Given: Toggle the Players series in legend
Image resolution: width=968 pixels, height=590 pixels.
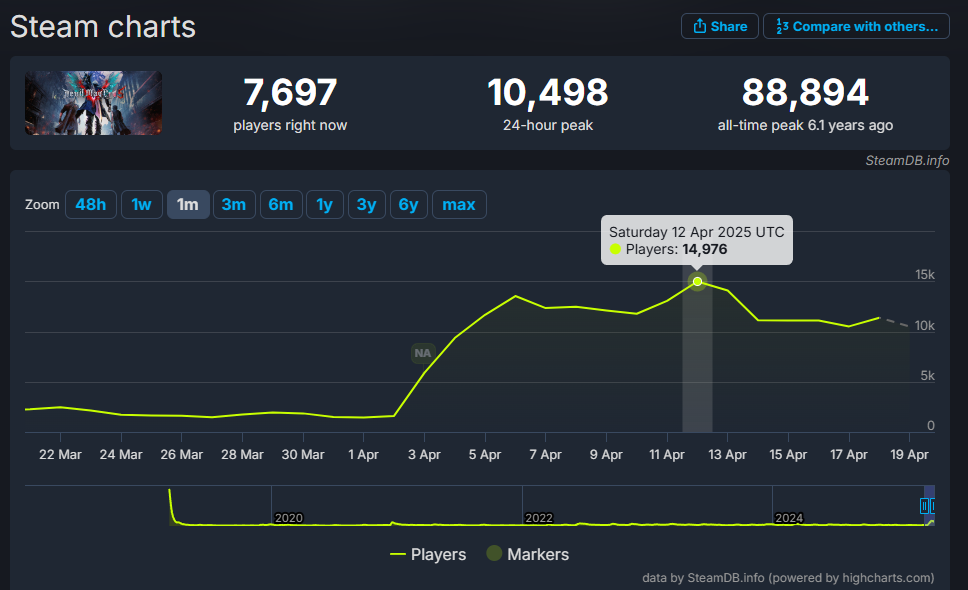Looking at the screenshot, I should (x=428, y=554).
